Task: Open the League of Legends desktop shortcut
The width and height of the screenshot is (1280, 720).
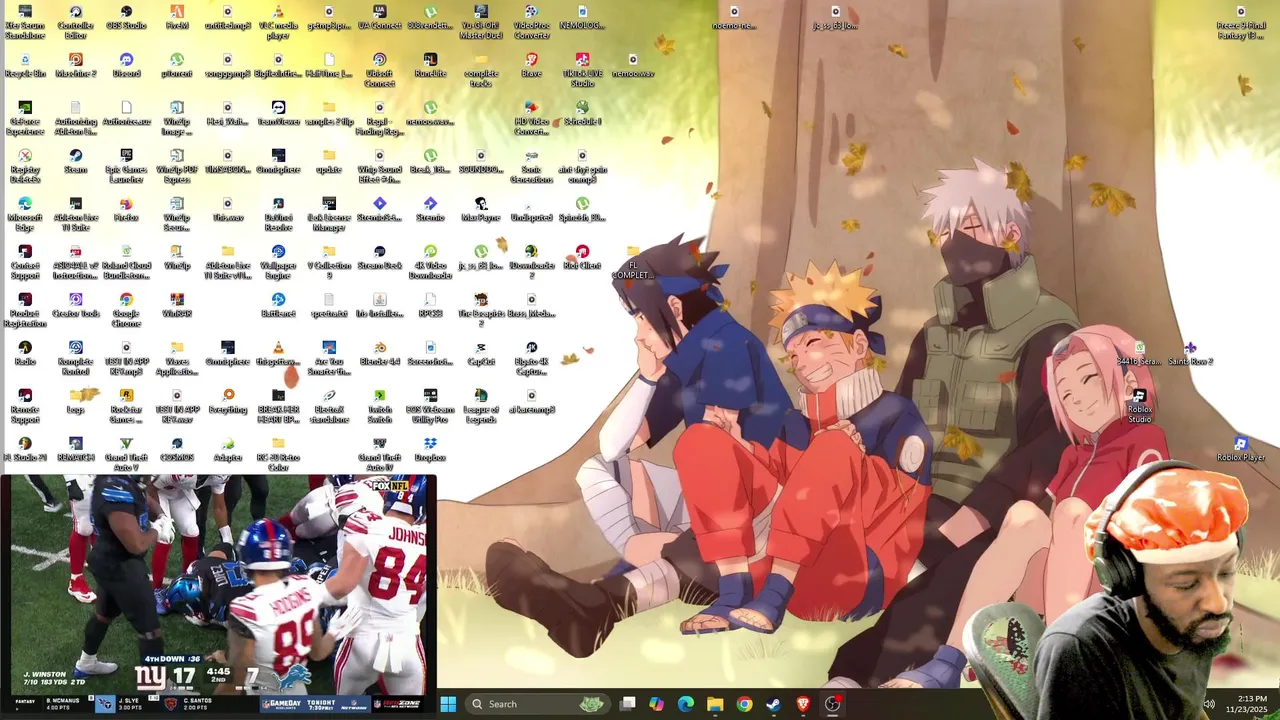Action: point(481,406)
